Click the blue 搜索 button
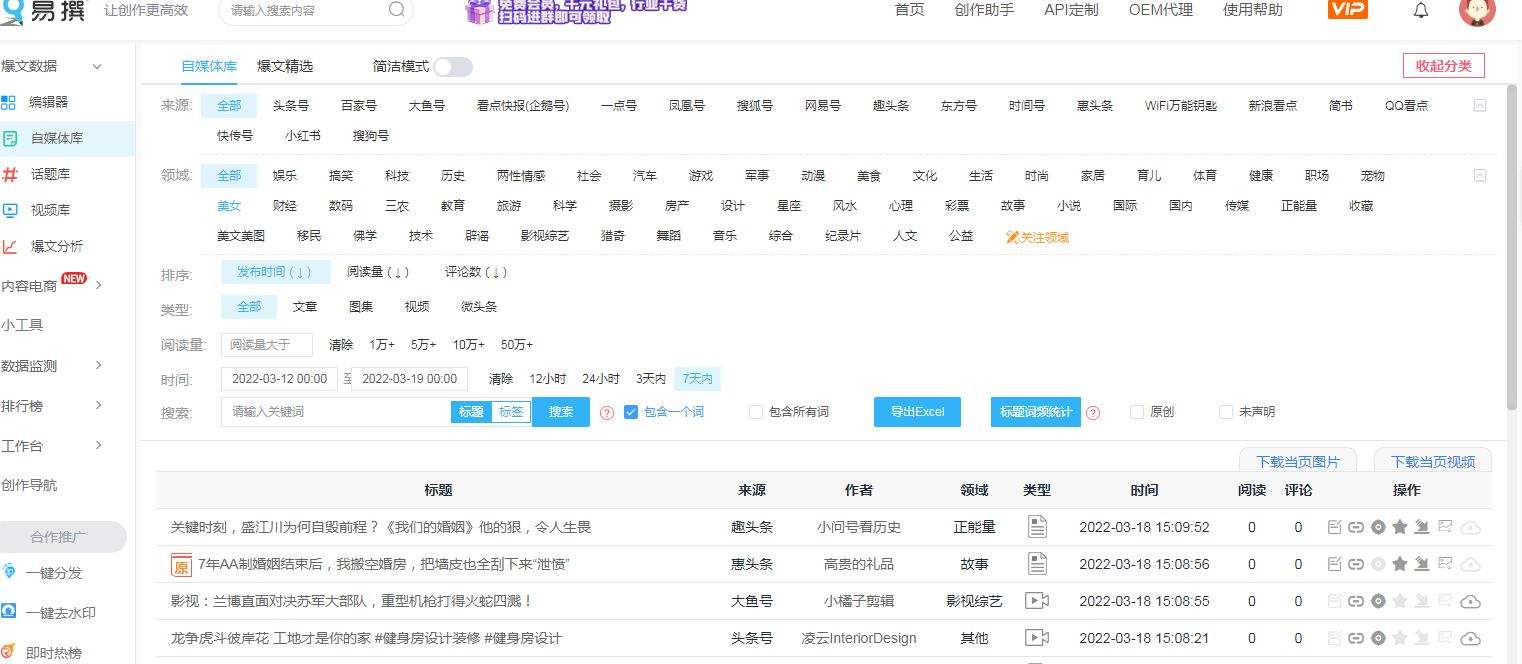 pos(561,412)
